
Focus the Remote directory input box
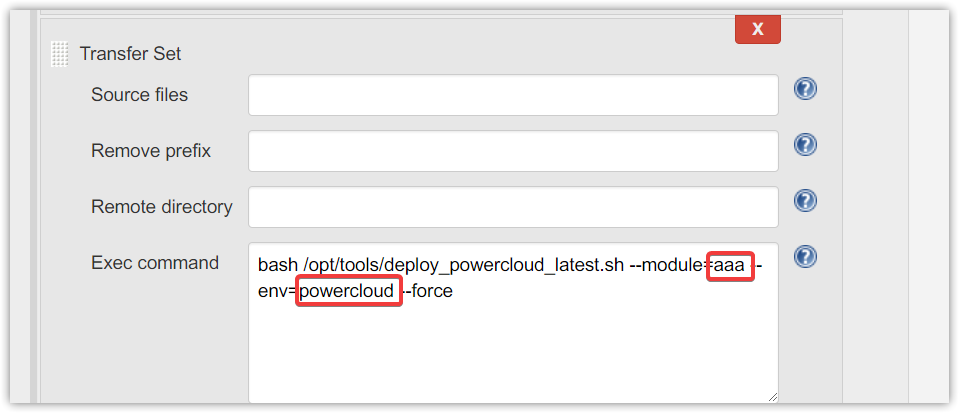(513, 207)
